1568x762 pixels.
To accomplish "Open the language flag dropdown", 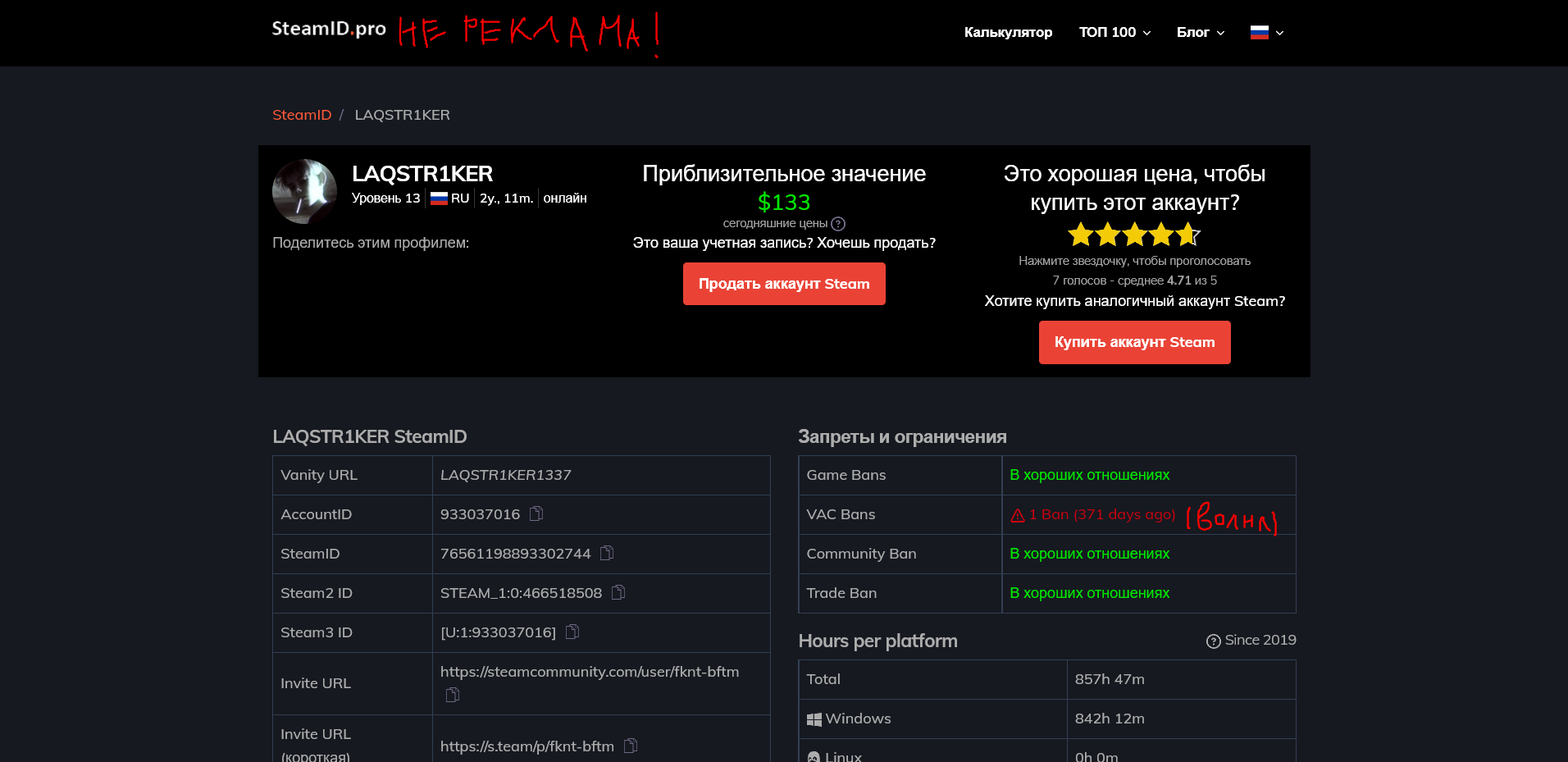I will (1267, 33).
